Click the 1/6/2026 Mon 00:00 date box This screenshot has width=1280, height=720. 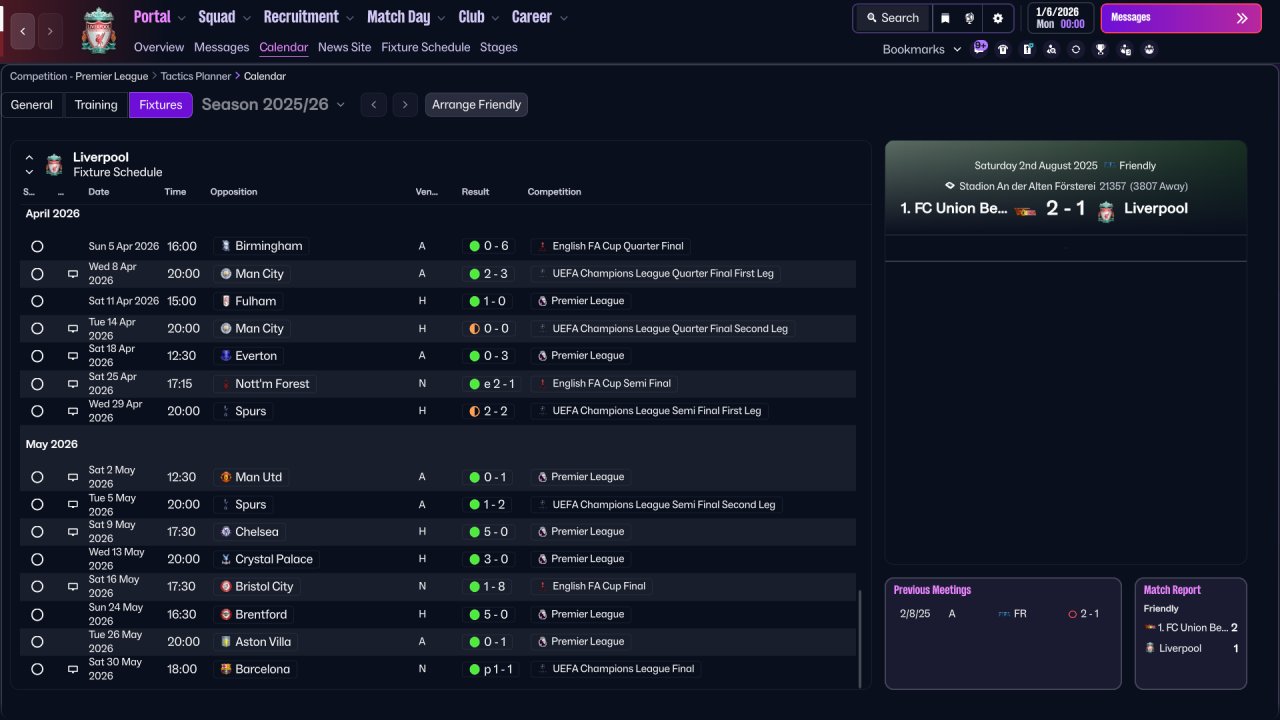pos(1060,18)
